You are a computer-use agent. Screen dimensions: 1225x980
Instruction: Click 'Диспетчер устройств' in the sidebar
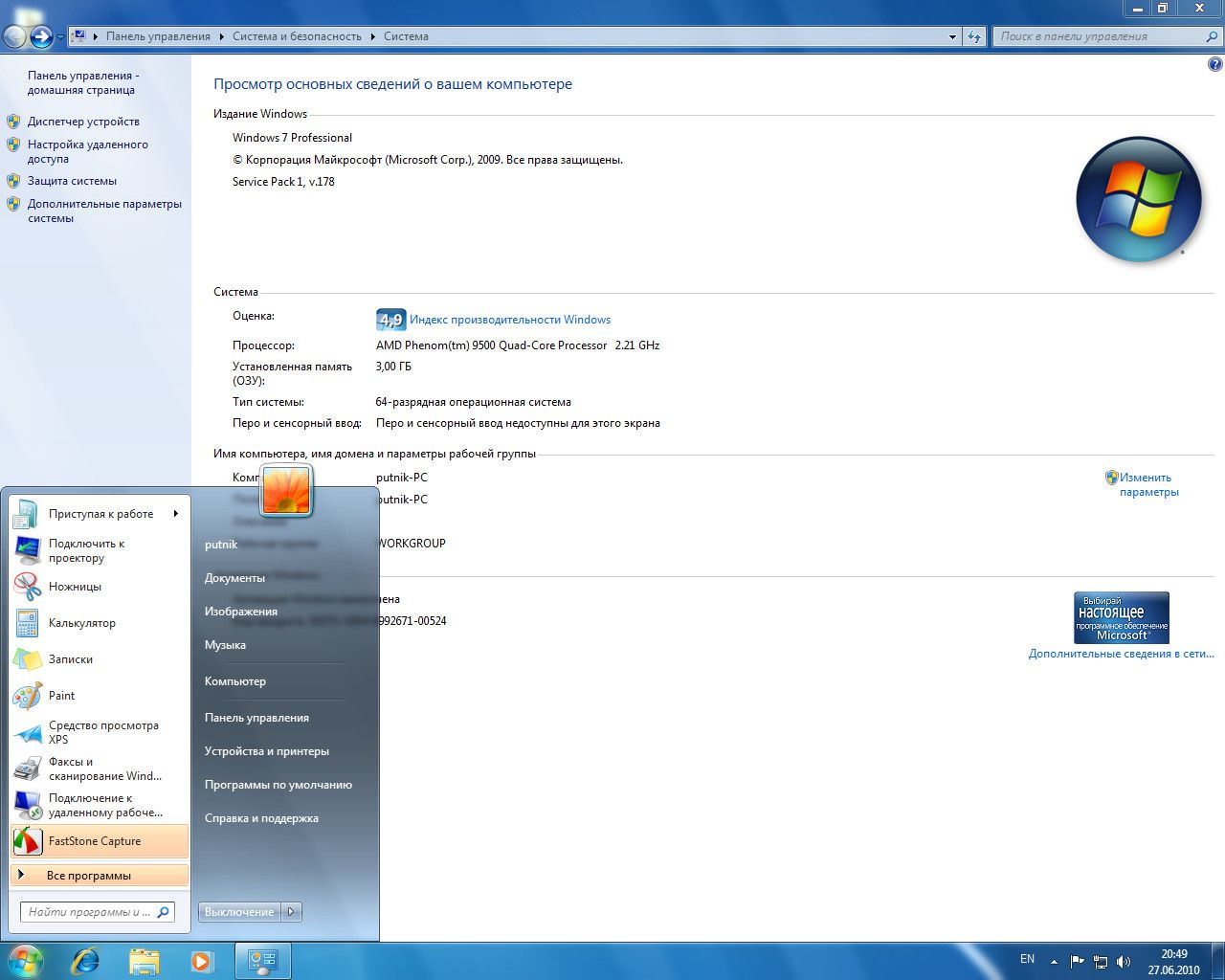(83, 122)
